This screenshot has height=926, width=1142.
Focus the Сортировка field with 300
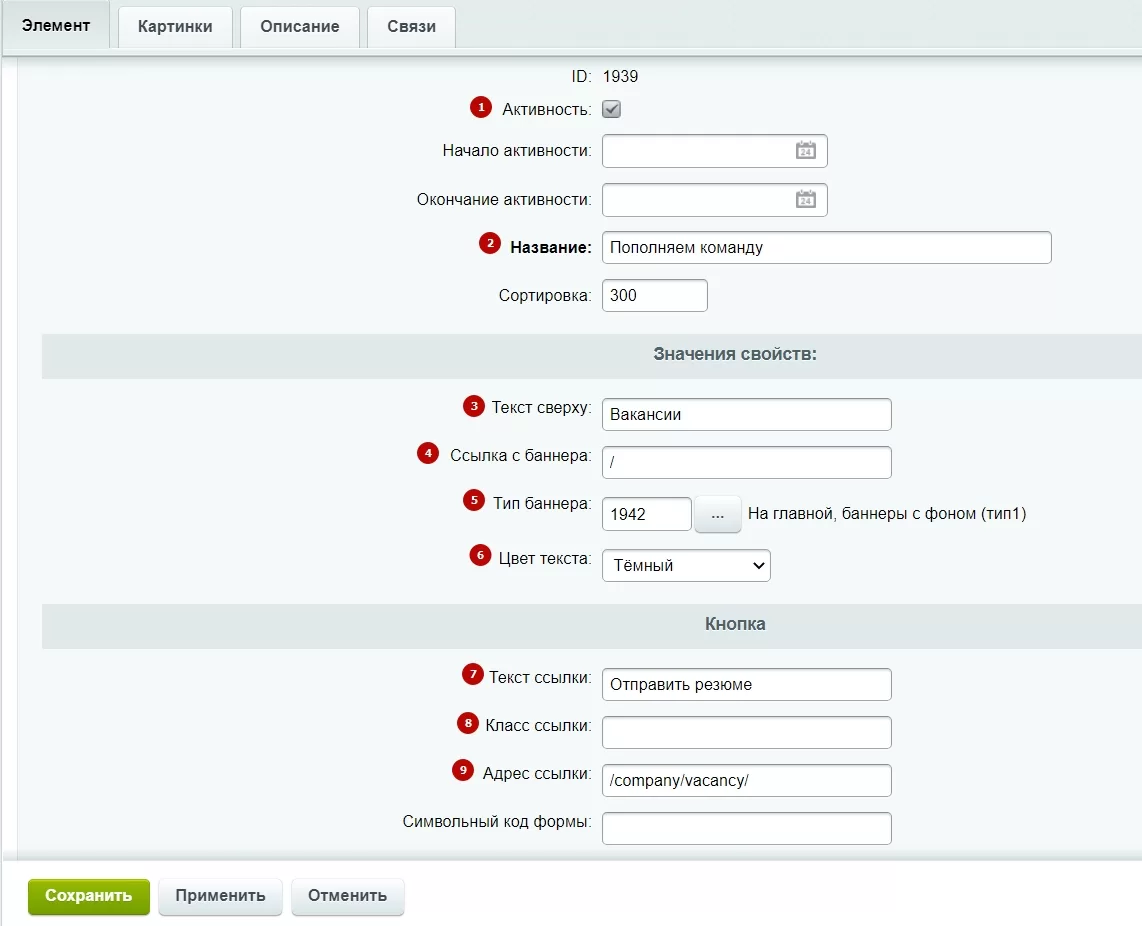[655, 296]
